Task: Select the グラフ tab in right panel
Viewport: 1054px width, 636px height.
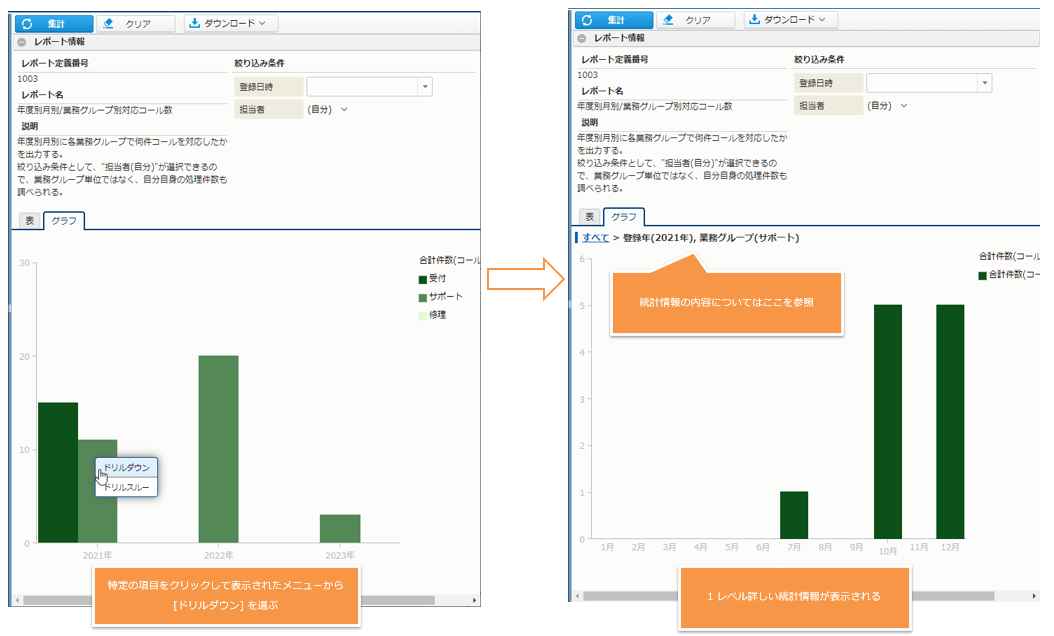Action: pos(623,217)
